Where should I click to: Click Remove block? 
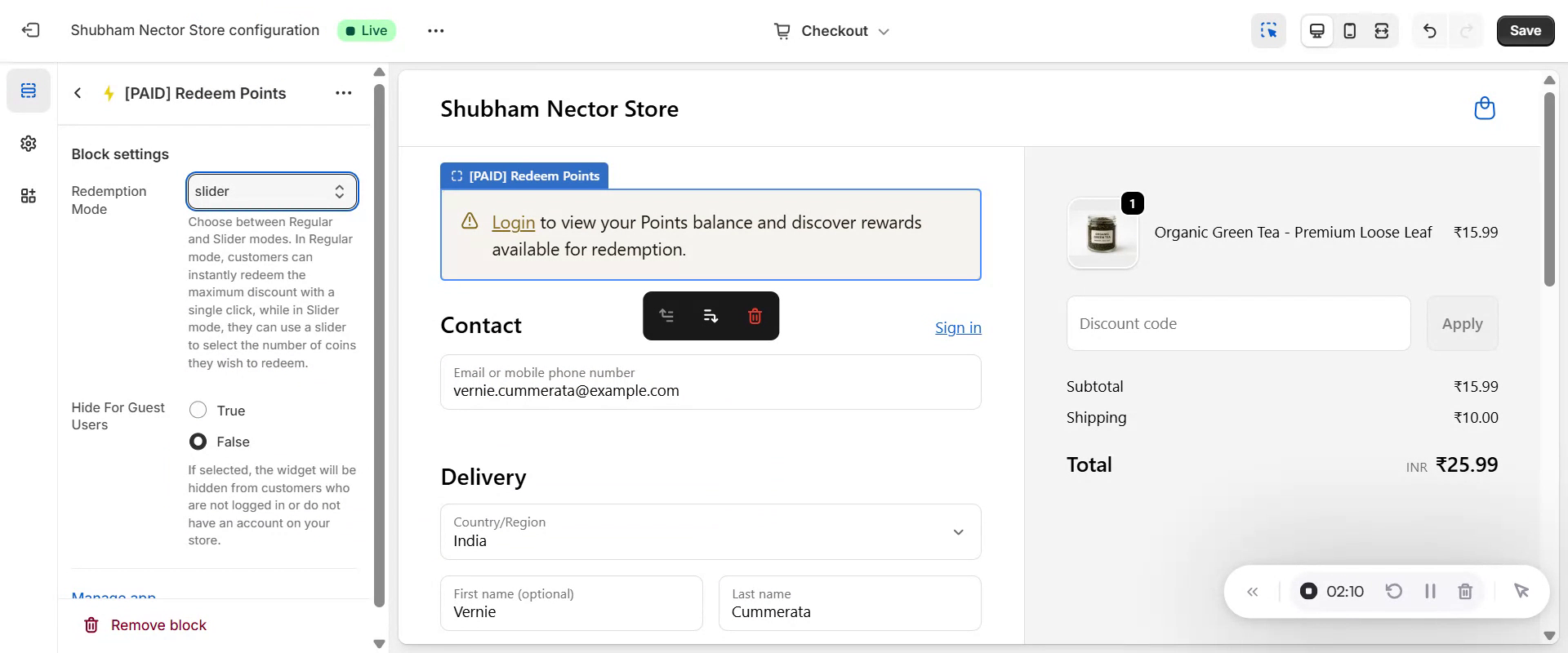(145, 625)
